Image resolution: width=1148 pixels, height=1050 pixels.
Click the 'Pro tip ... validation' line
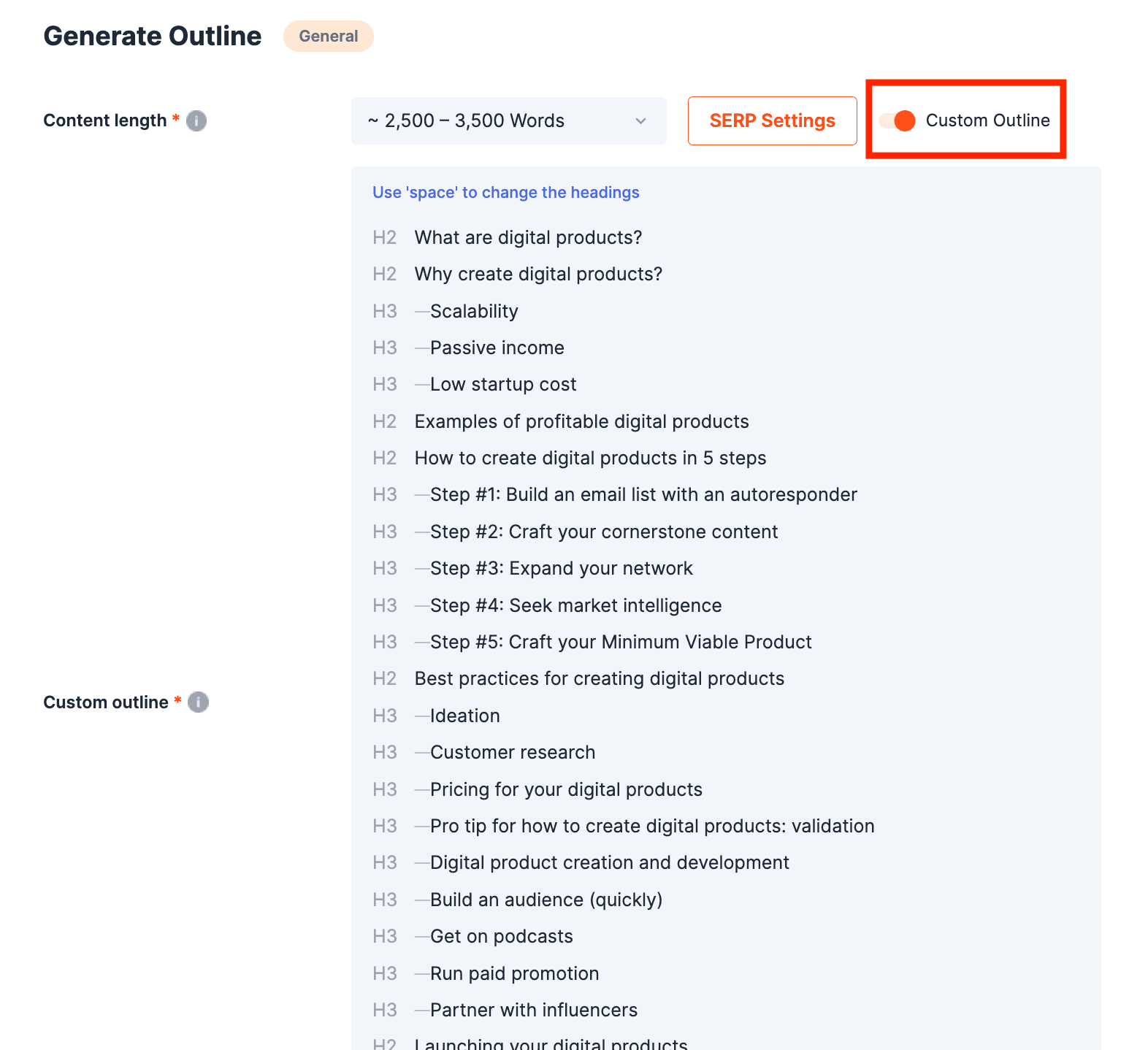(x=652, y=826)
